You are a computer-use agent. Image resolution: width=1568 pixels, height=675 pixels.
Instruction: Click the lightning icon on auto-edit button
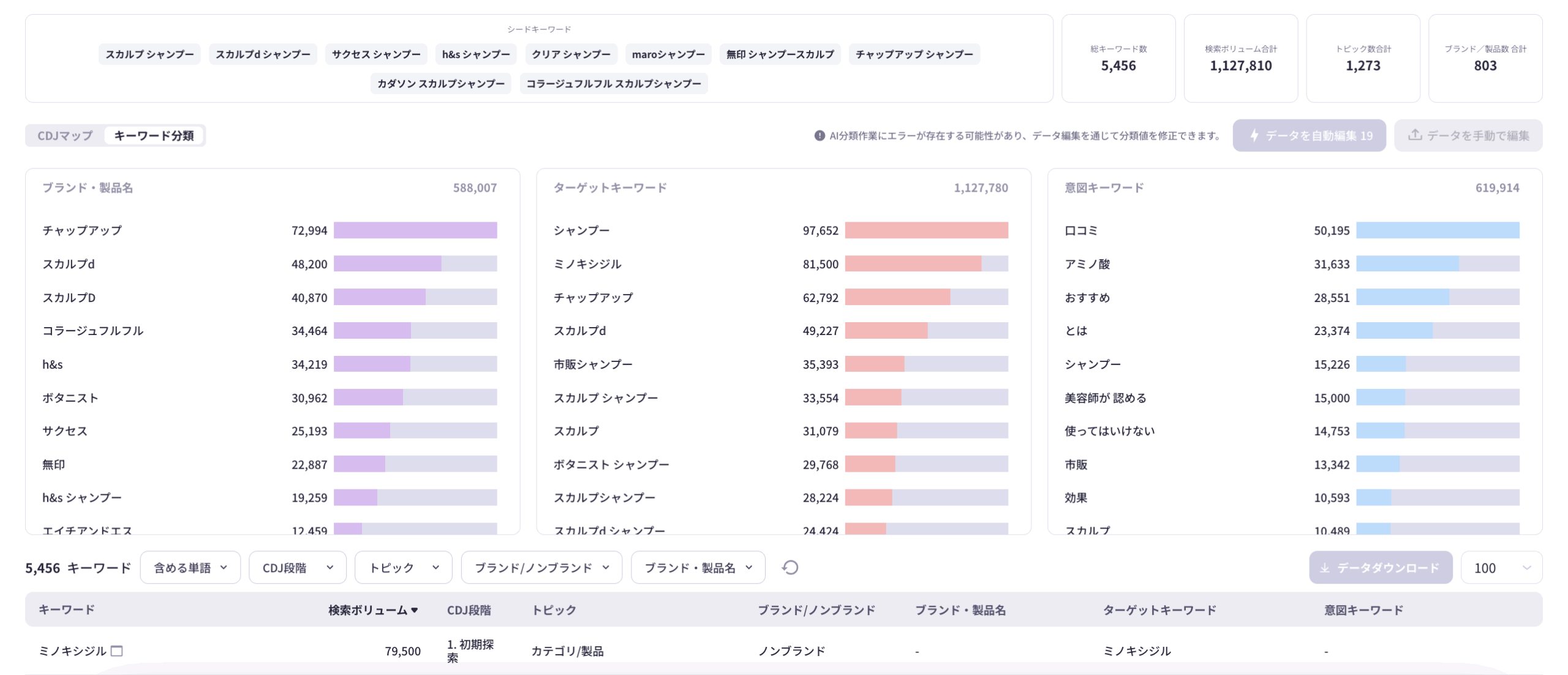(1254, 135)
